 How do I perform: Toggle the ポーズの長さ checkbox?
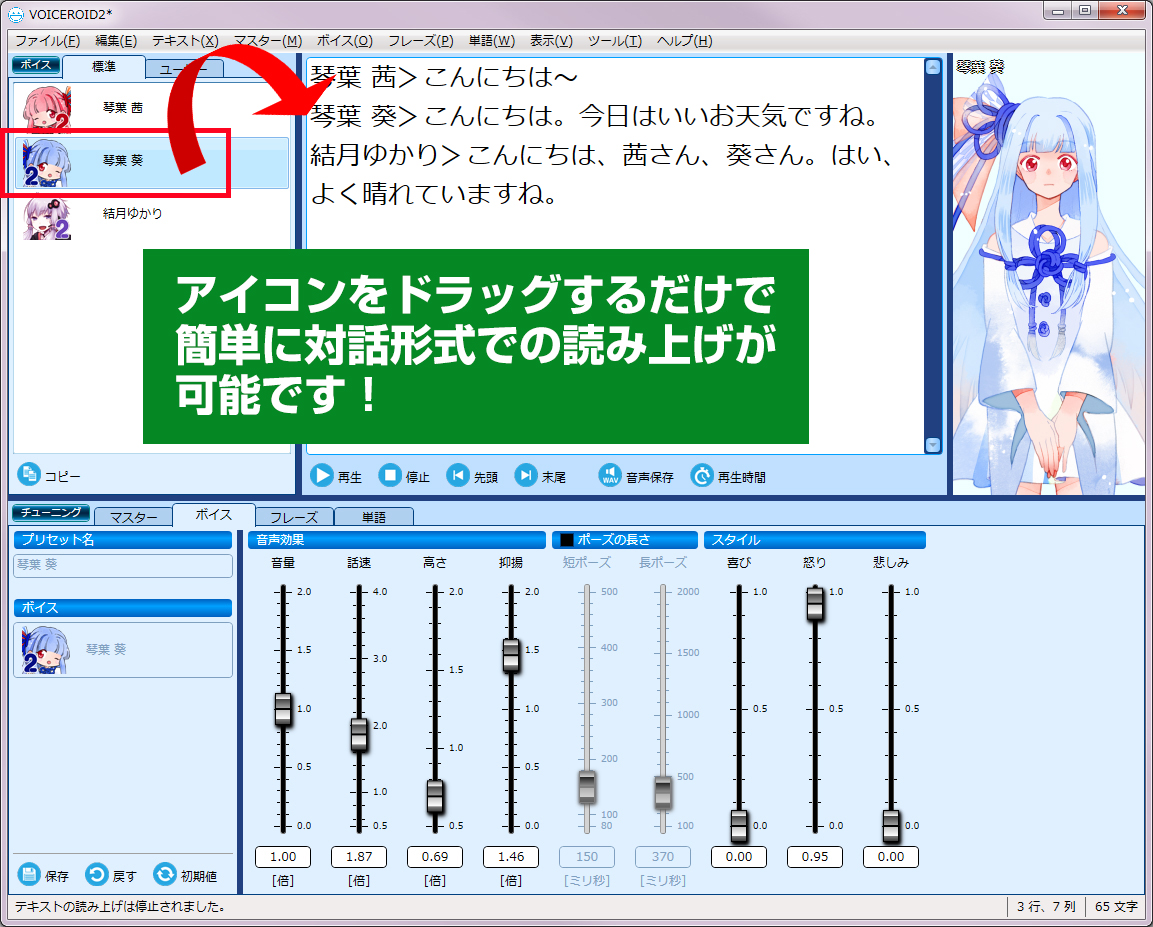click(567, 540)
